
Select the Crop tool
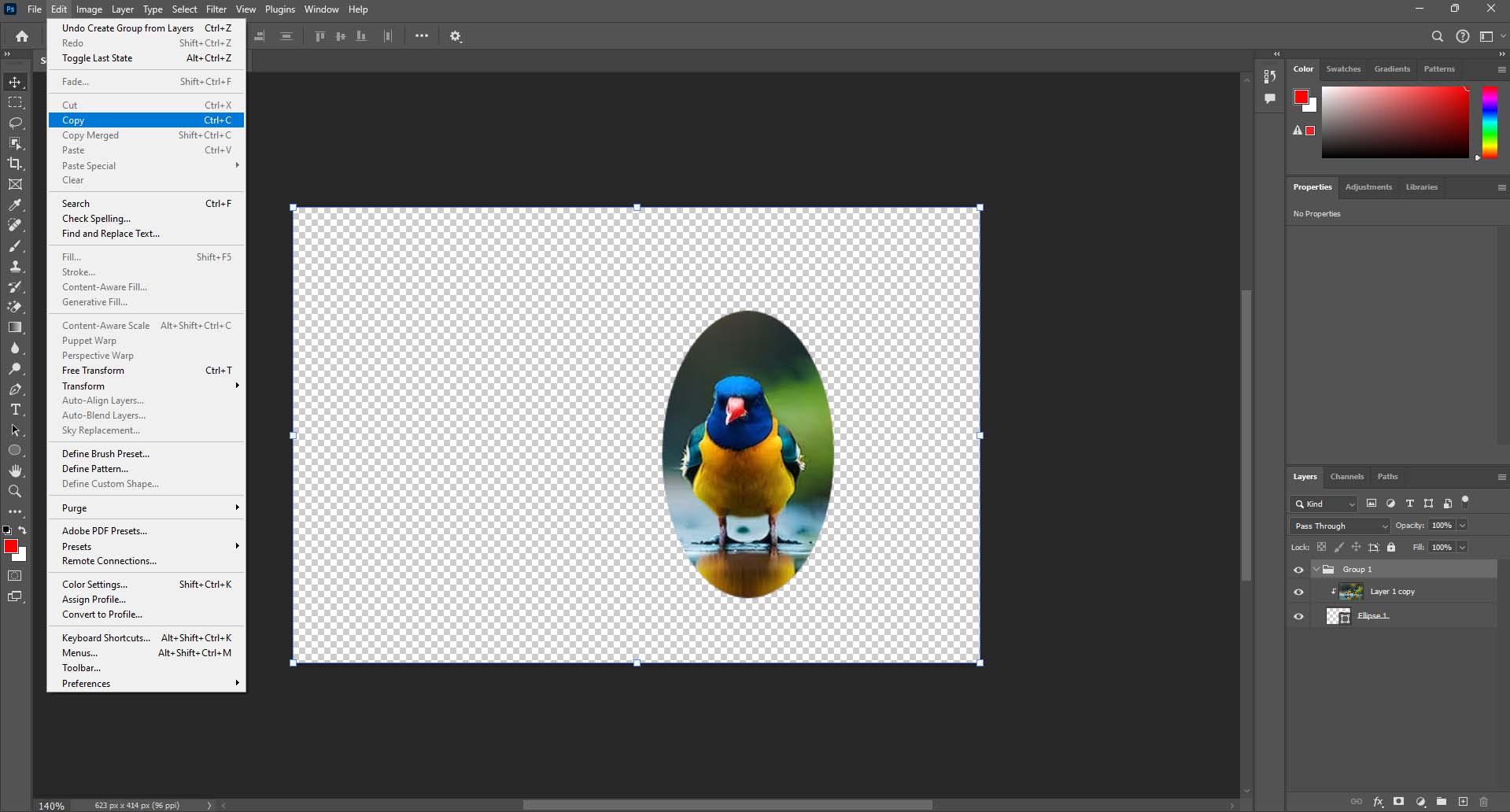[15, 164]
